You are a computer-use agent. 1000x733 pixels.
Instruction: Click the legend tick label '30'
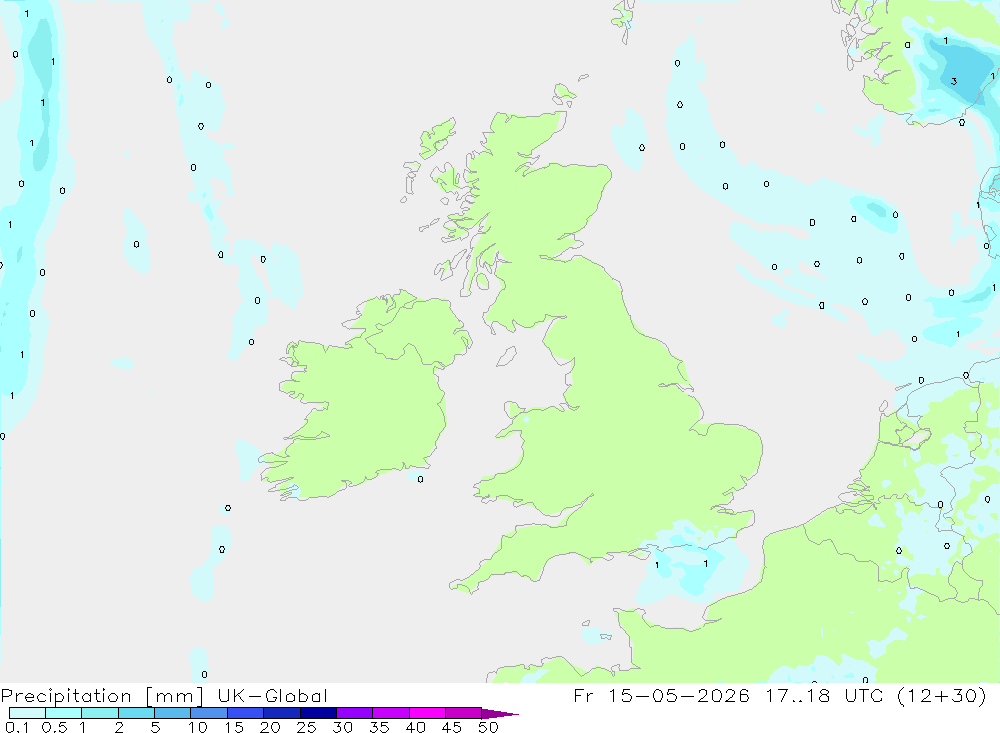pyautogui.click(x=342, y=727)
